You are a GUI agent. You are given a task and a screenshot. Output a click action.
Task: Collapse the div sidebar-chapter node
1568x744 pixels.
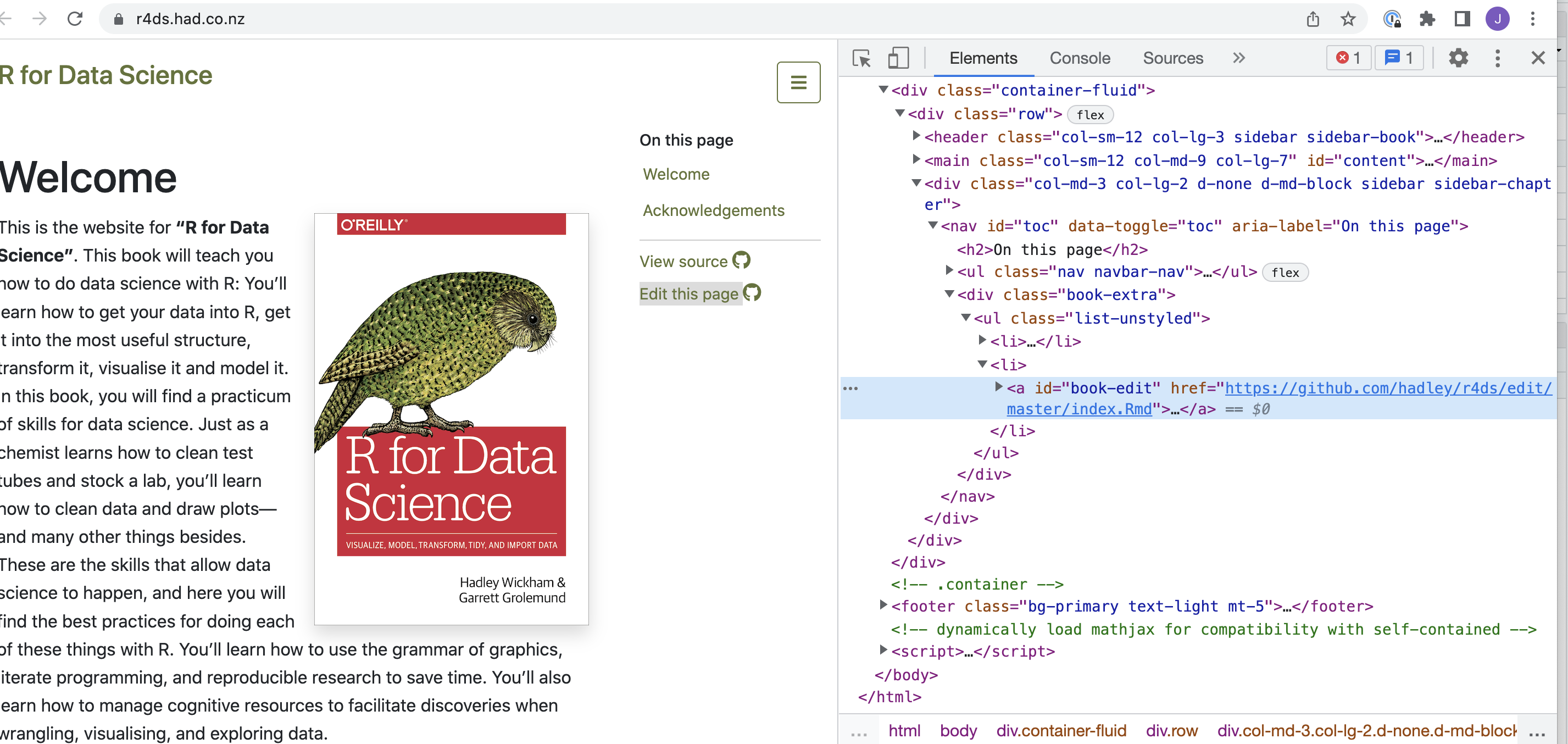coord(916,182)
